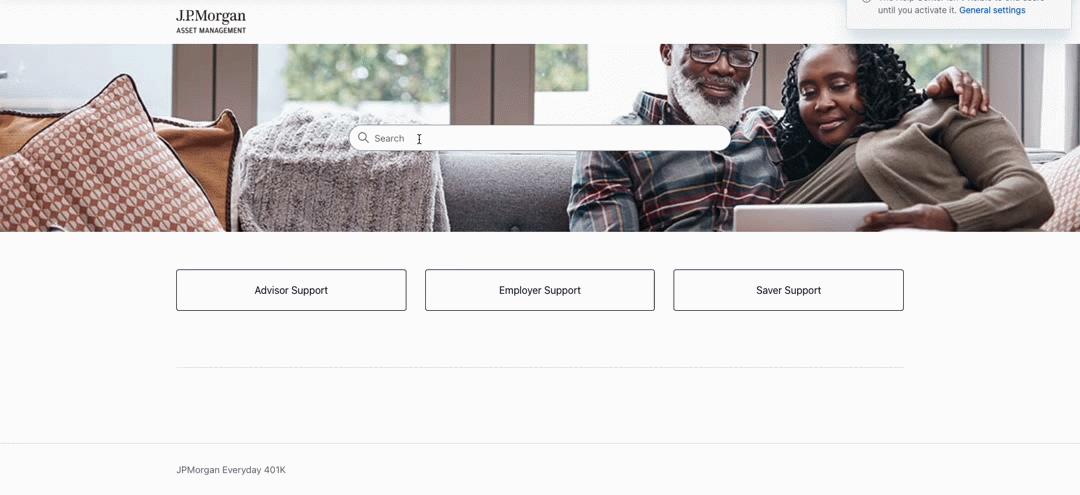Focus the Search input field
This screenshot has width=1080, height=495.
coord(539,138)
